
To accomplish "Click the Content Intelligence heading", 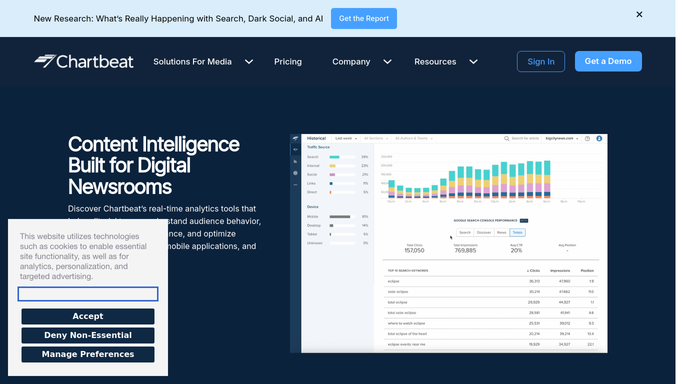I will tap(154, 165).
